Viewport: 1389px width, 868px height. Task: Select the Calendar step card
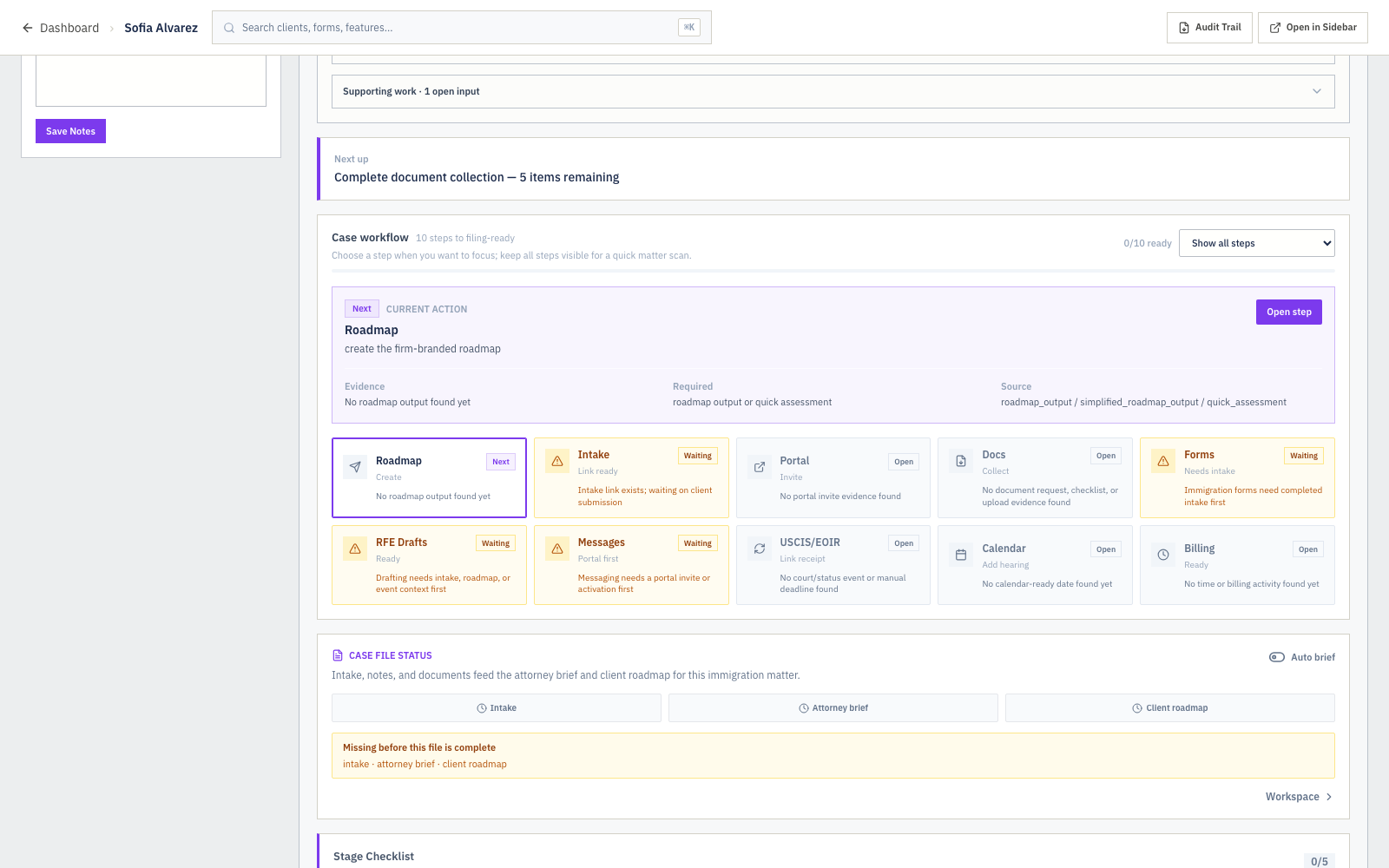(x=1035, y=565)
